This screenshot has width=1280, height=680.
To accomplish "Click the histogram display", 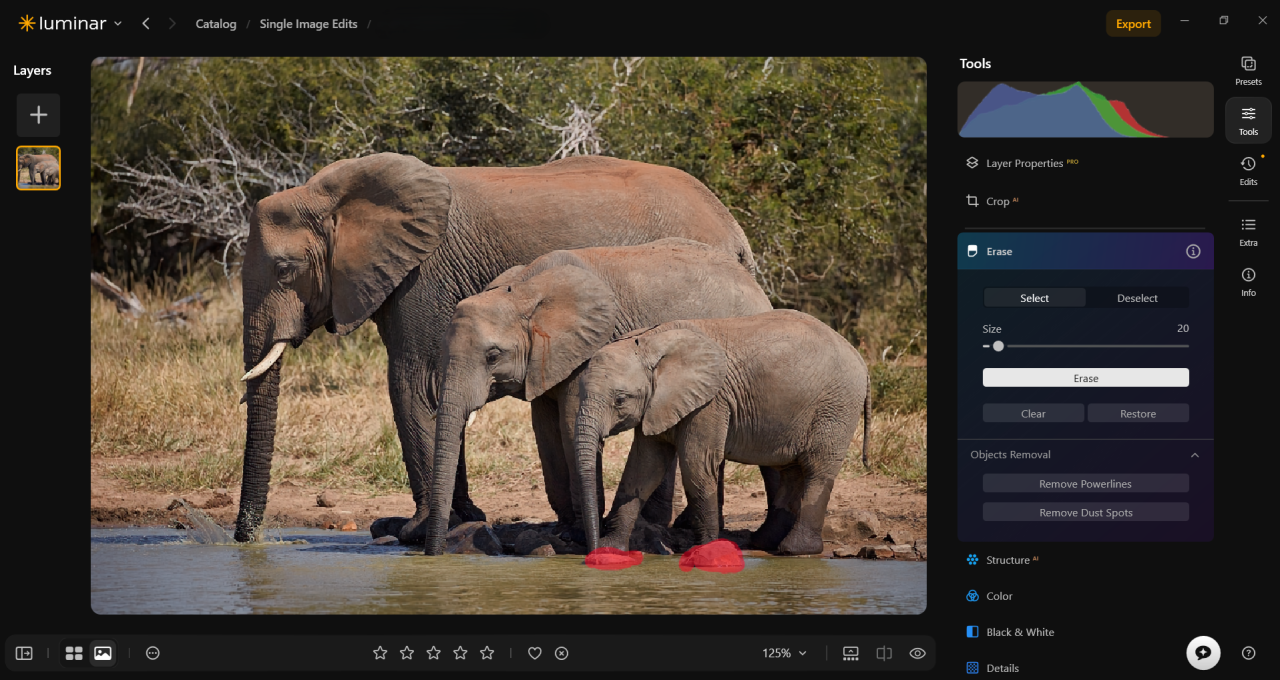I will 1085,109.
